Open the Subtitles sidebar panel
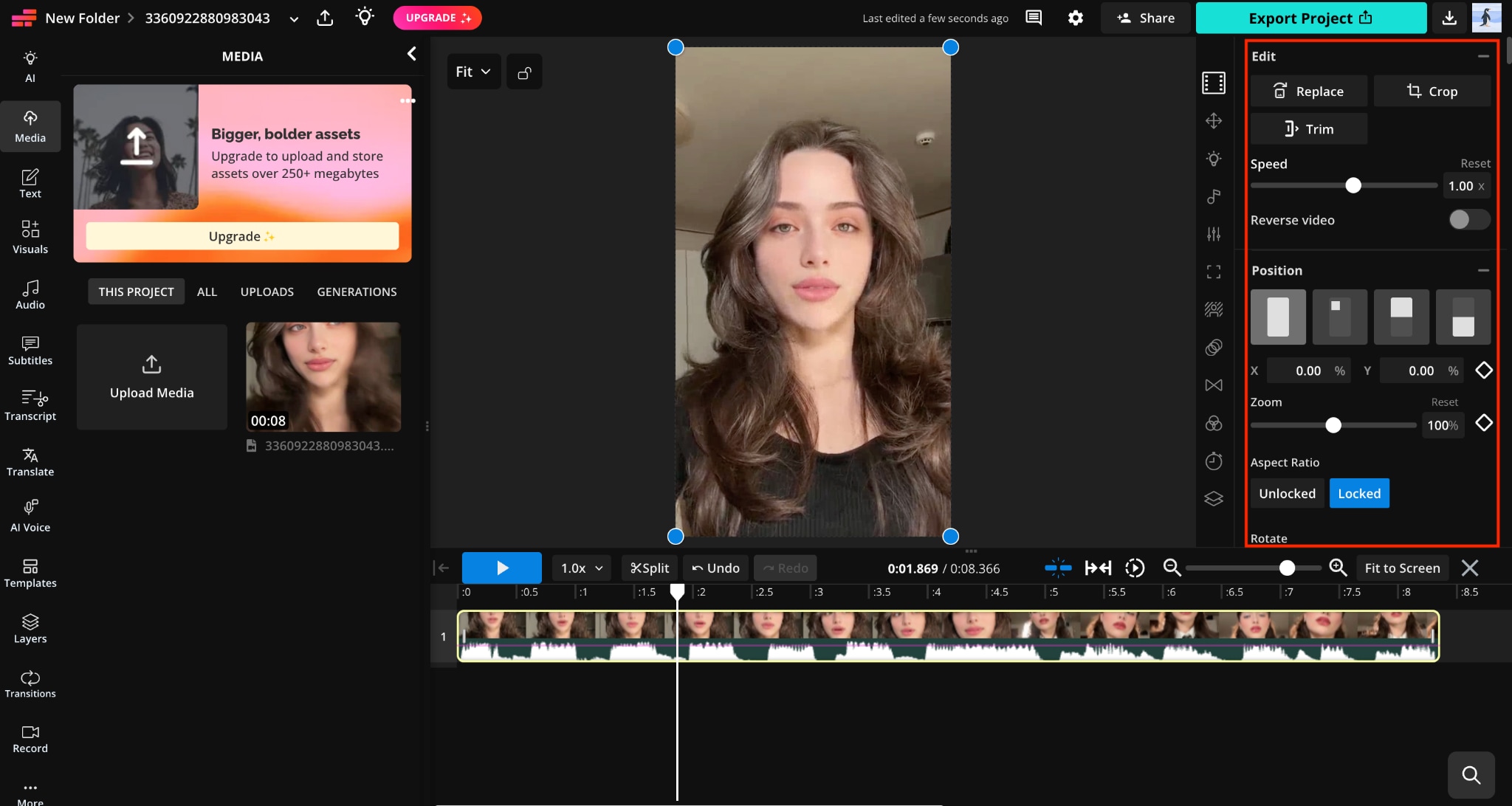1512x806 pixels. point(30,350)
